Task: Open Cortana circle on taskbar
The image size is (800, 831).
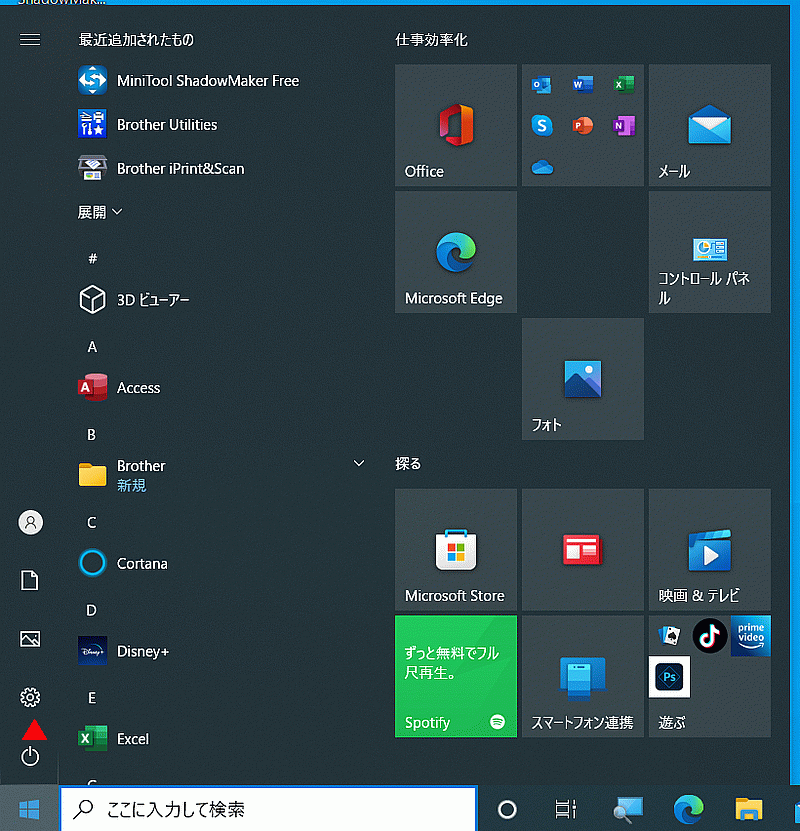Action: click(x=507, y=809)
